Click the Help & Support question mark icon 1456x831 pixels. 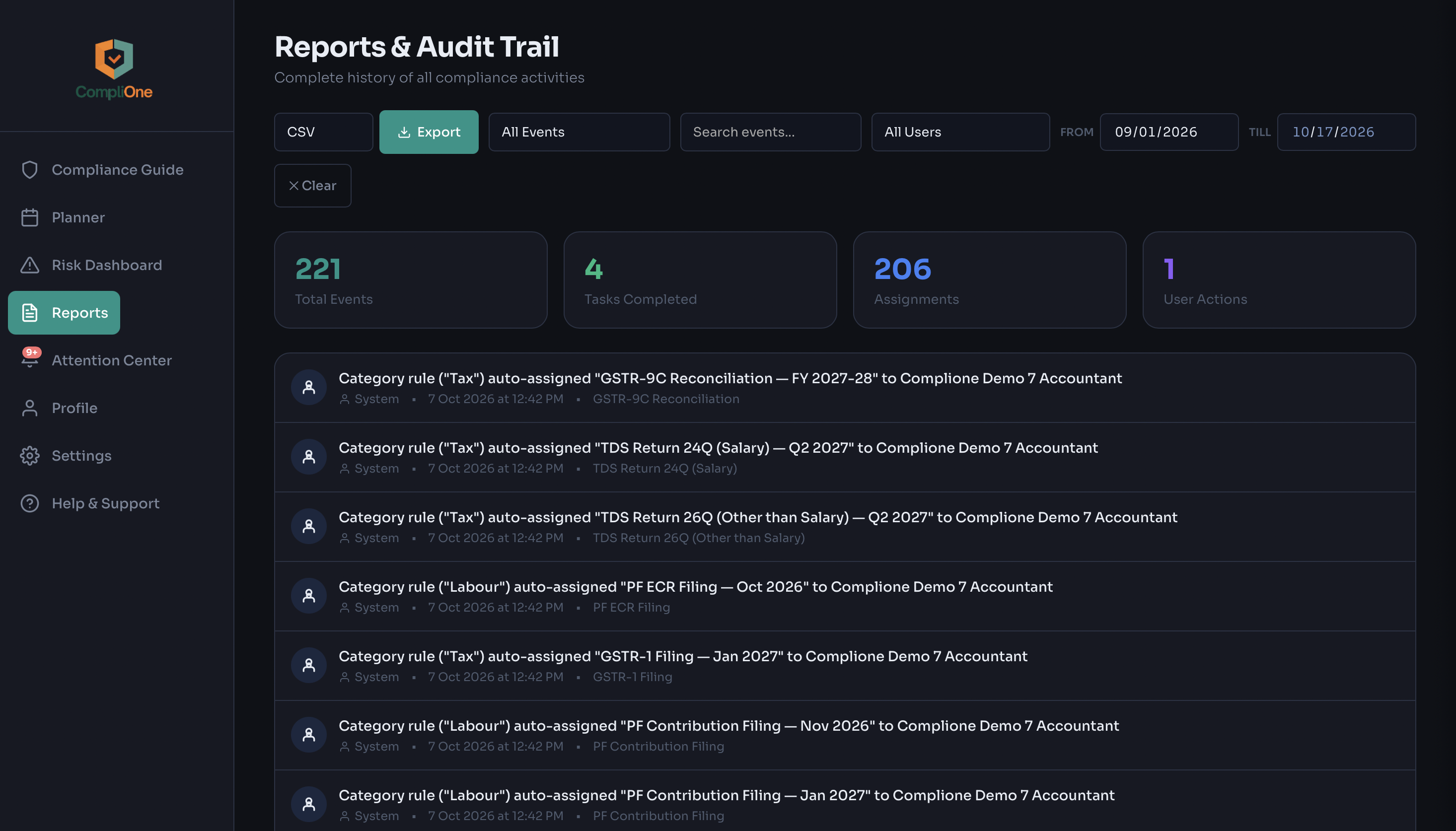pos(30,503)
